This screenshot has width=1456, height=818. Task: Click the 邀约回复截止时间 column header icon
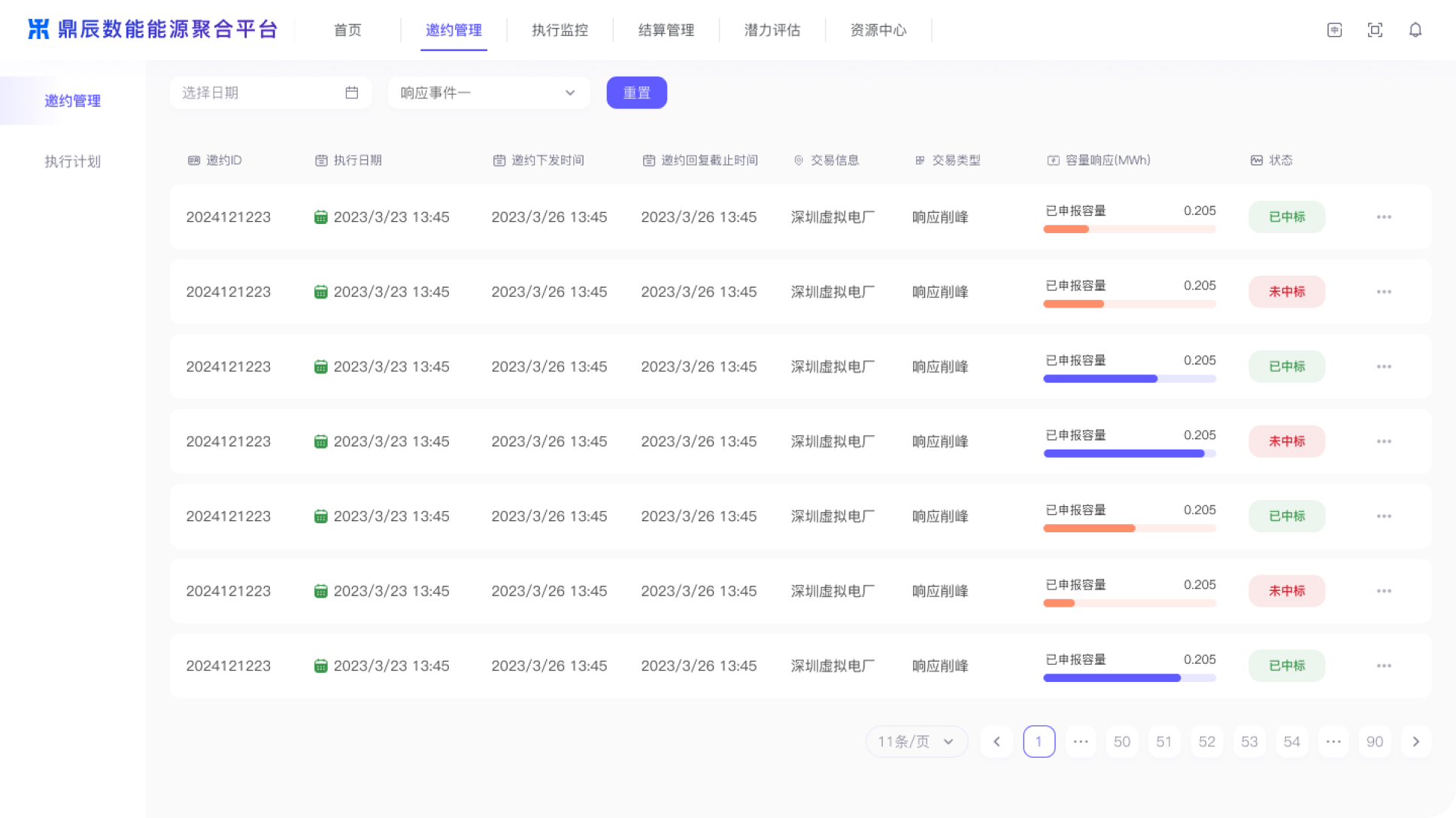(x=649, y=160)
